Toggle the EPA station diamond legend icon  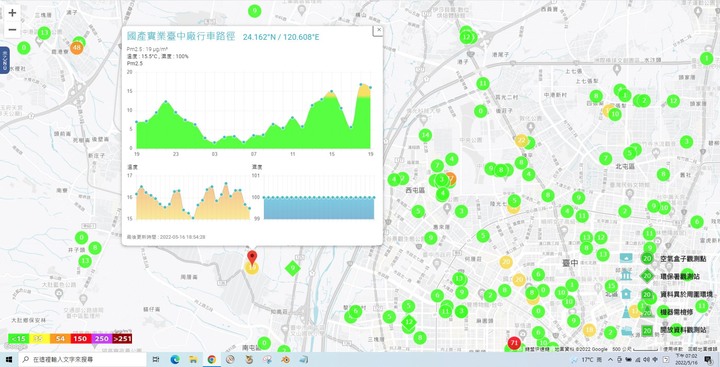point(647,276)
